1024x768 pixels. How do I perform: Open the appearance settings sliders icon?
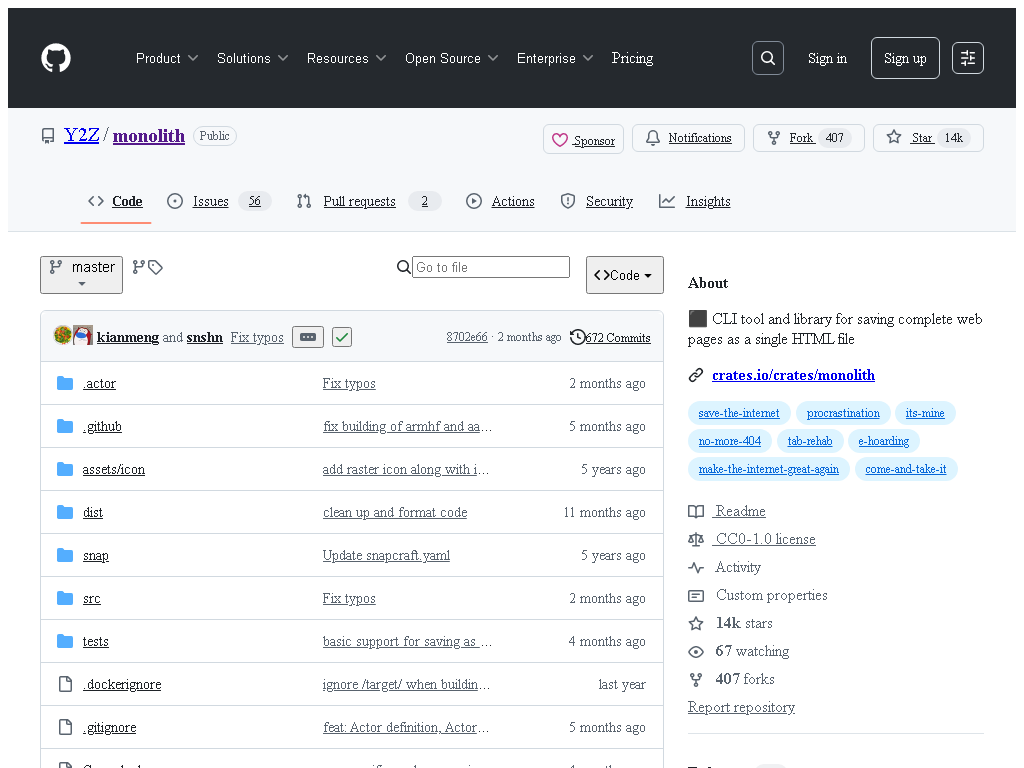click(x=968, y=58)
